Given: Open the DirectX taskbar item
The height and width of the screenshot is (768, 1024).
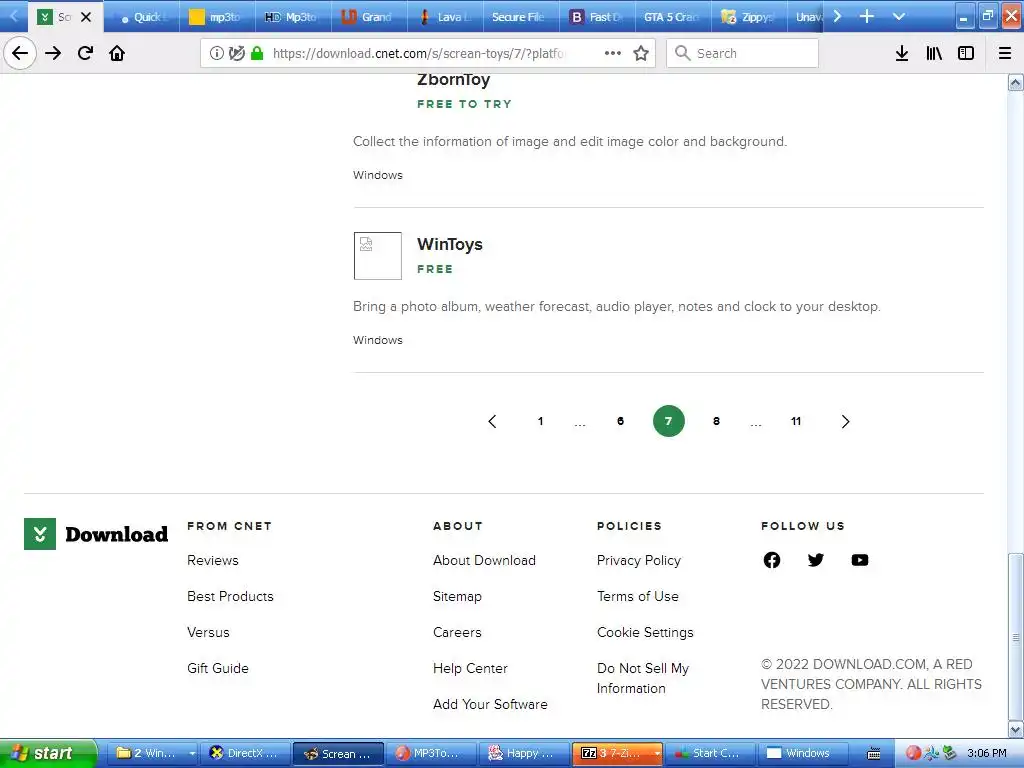Looking at the screenshot, I should [x=245, y=753].
